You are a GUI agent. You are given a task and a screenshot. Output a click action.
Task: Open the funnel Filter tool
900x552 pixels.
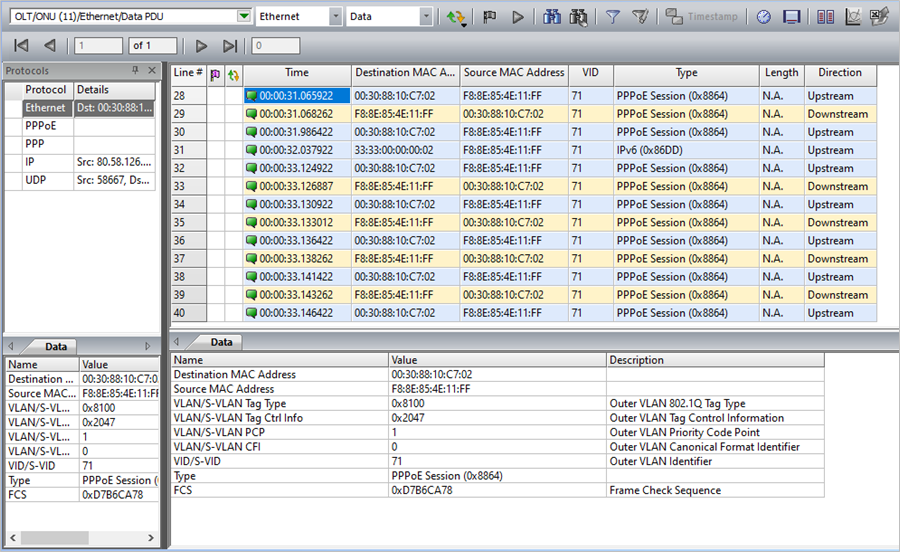[x=613, y=17]
